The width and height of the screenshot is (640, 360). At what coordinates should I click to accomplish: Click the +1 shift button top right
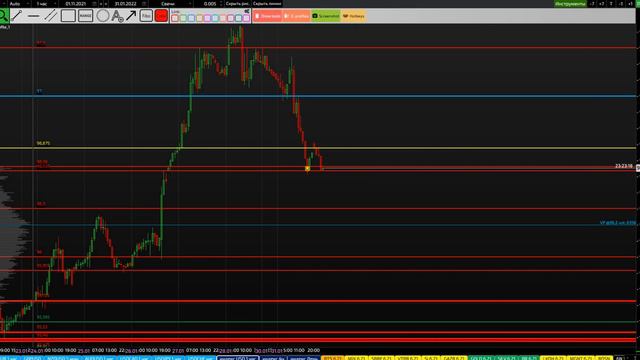(630, 4)
